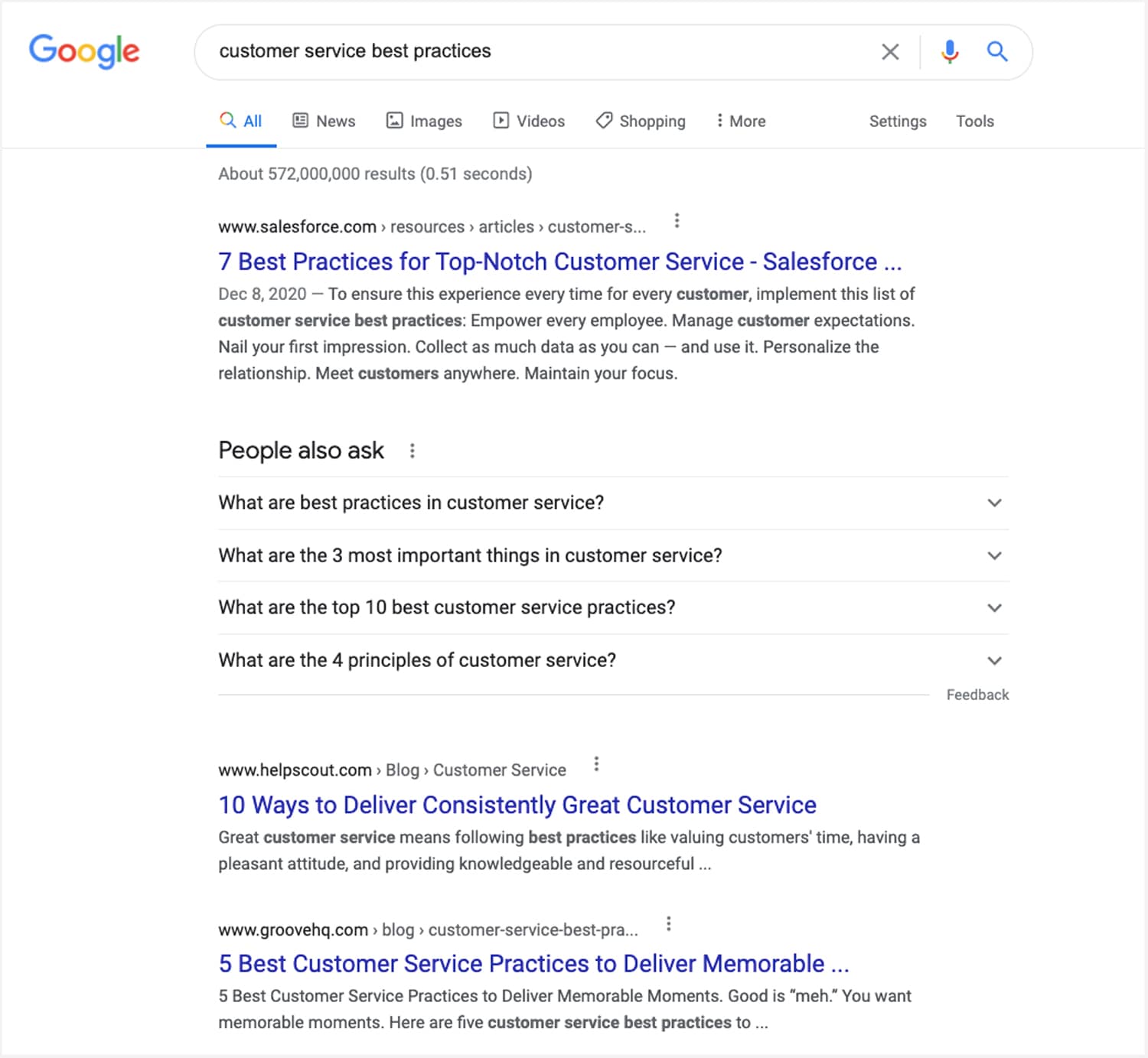The width and height of the screenshot is (1148, 1058).
Task: Expand "What are the 3 most important things" question
Action: [x=994, y=555]
